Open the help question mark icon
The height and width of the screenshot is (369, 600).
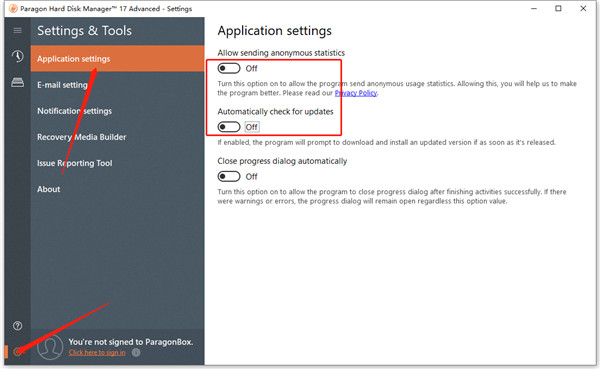click(17, 326)
